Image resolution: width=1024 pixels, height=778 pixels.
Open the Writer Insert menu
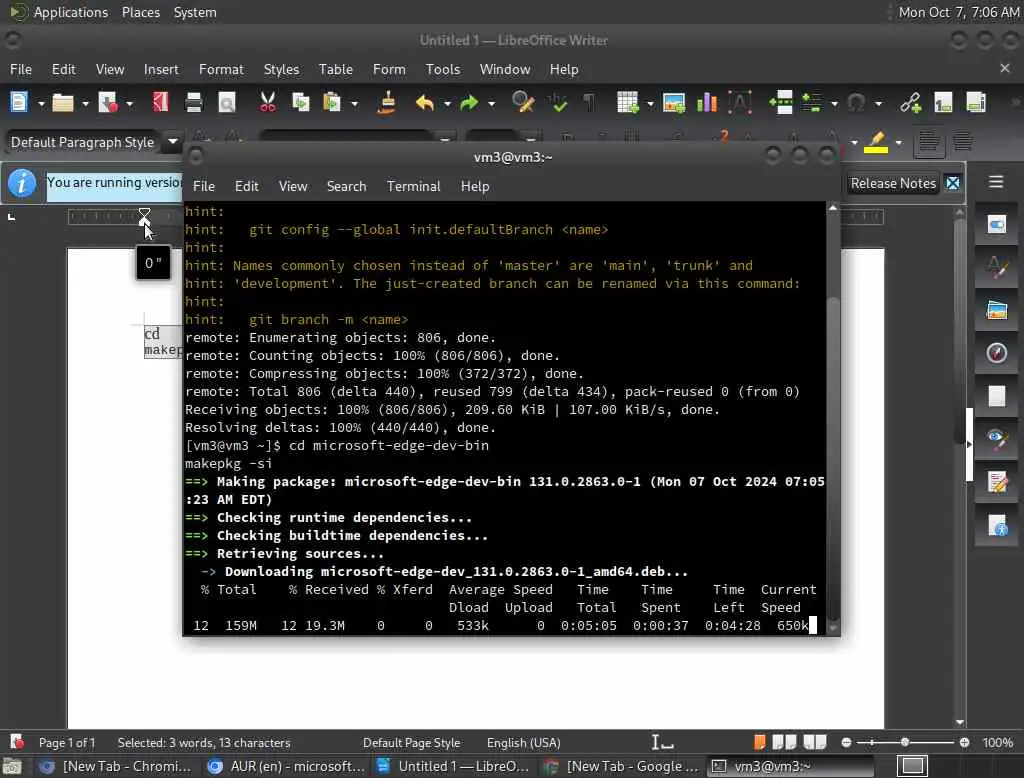161,69
